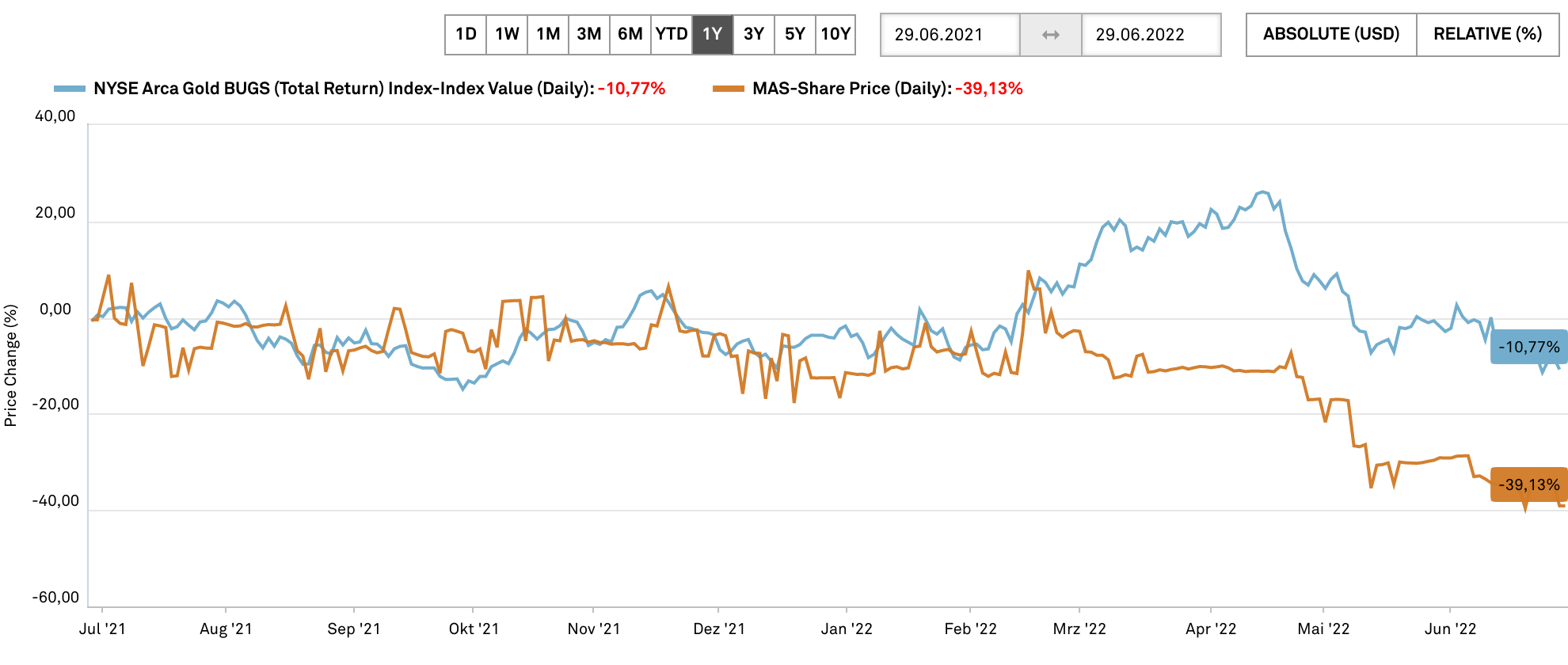This screenshot has width=1568, height=665.
Task: Click the date range swap arrow icon
Action: tap(1050, 35)
